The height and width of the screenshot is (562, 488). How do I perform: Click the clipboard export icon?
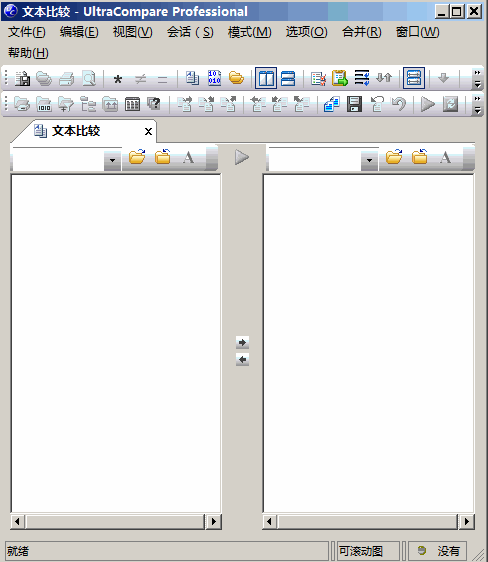pos(340,78)
